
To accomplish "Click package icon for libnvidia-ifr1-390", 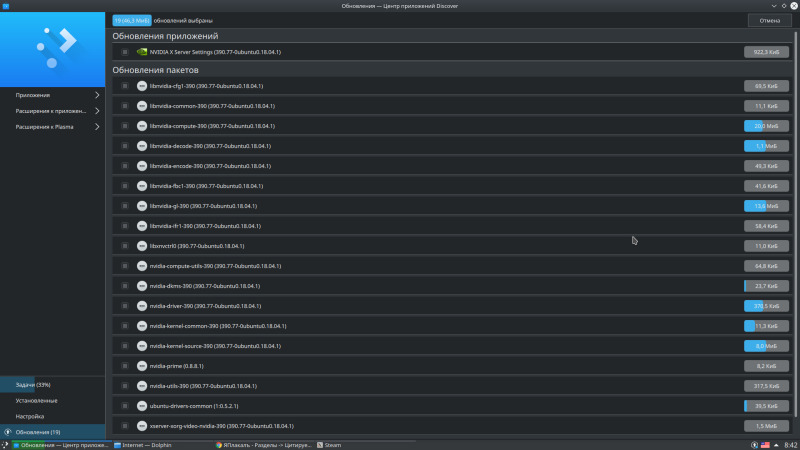I will 142,226.
